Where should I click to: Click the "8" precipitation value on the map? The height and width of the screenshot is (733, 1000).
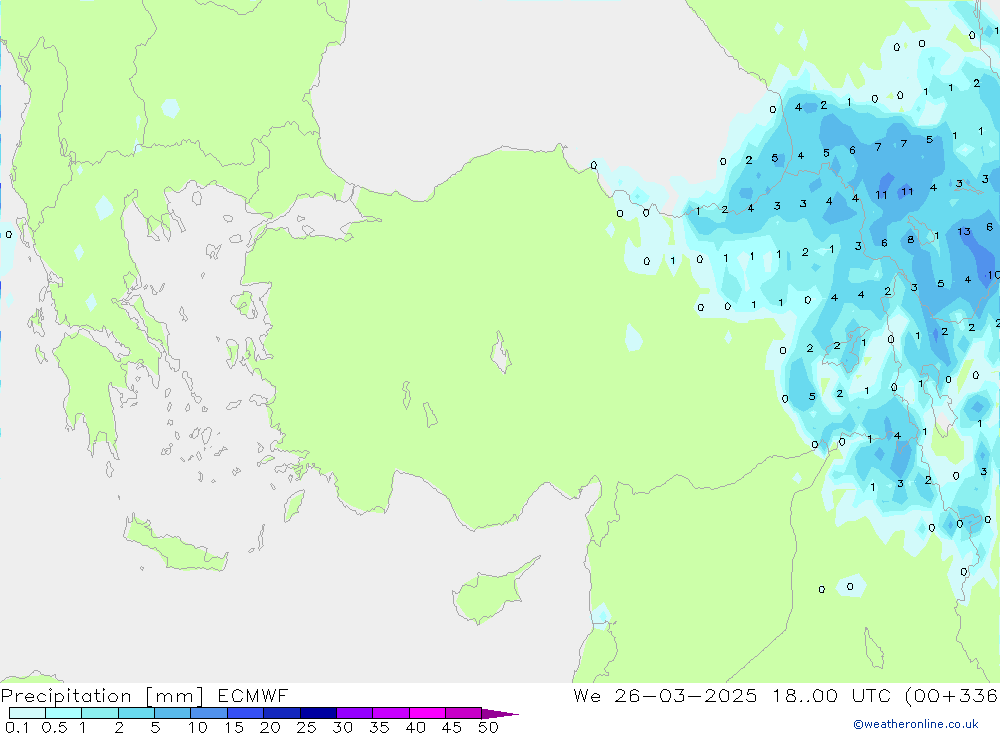coord(911,240)
